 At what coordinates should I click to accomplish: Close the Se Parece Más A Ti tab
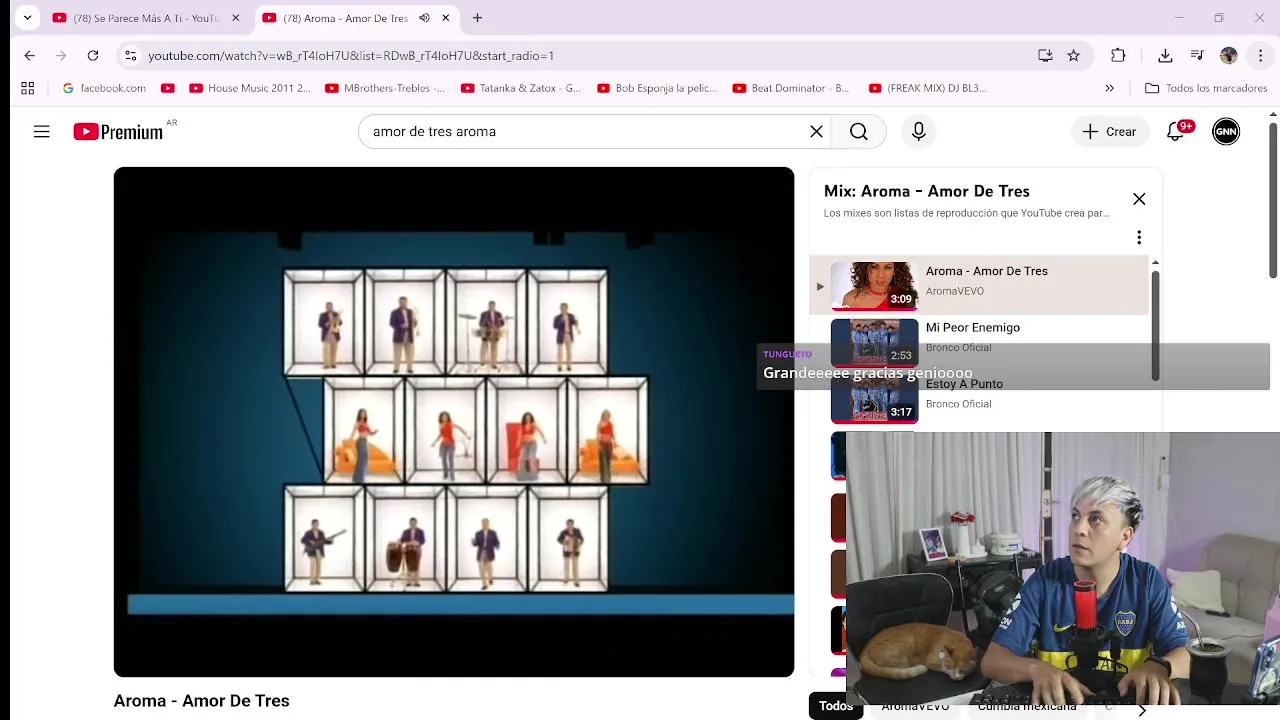[x=236, y=18]
